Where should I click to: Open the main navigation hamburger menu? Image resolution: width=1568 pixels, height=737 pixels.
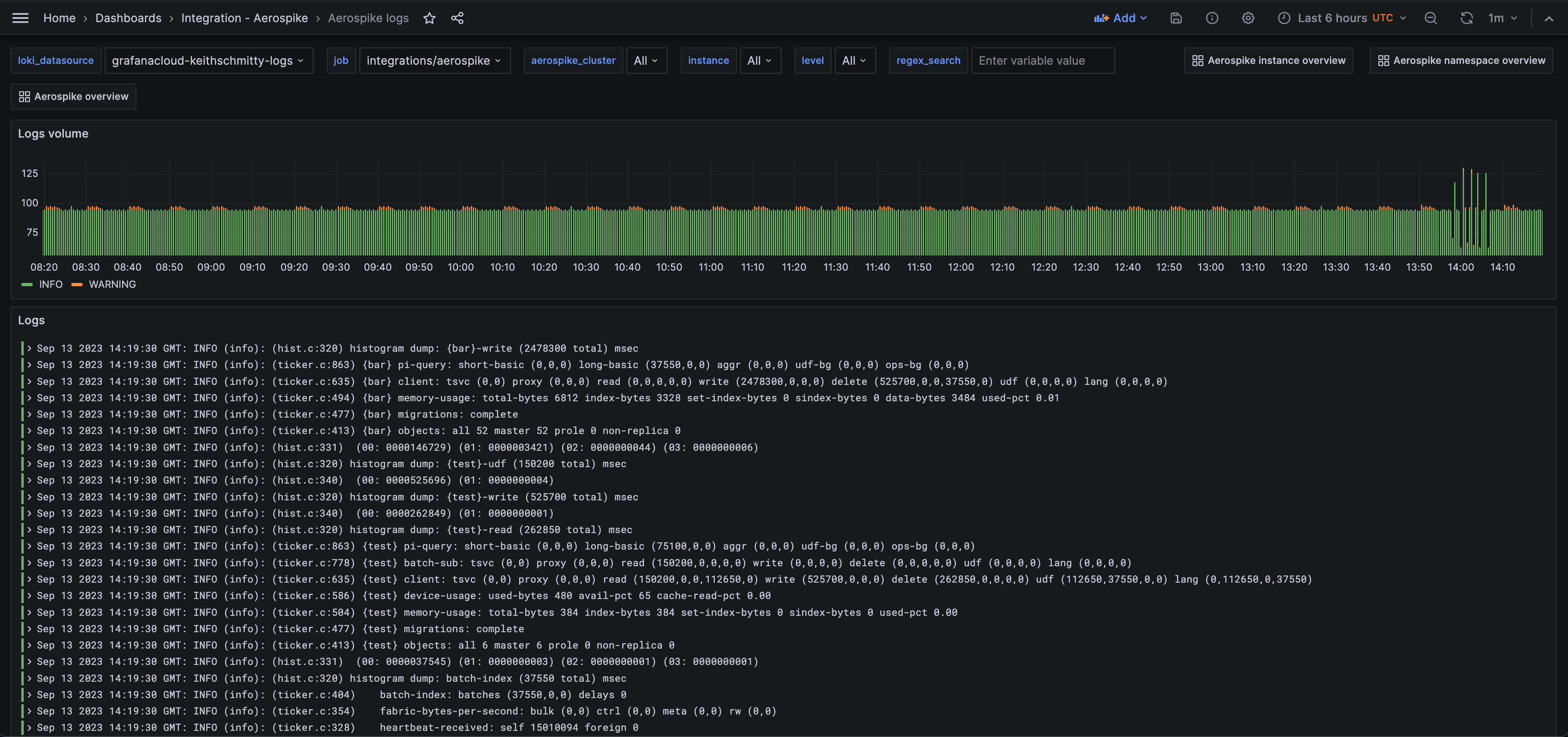[20, 18]
